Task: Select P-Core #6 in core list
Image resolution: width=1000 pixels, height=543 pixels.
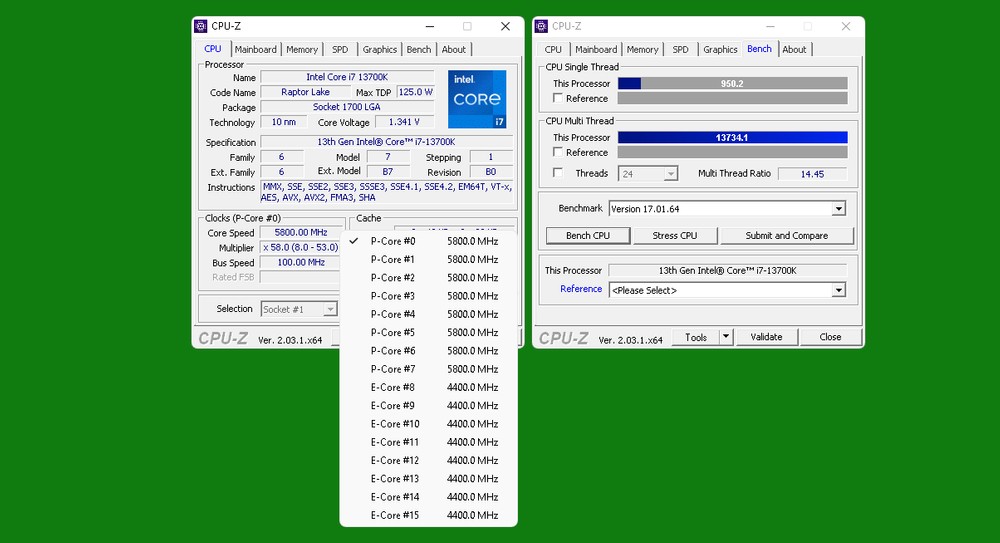Action: [x=428, y=351]
